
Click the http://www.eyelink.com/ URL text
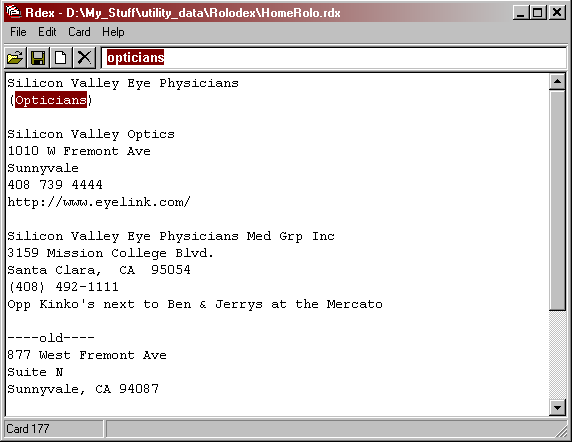coord(99,202)
